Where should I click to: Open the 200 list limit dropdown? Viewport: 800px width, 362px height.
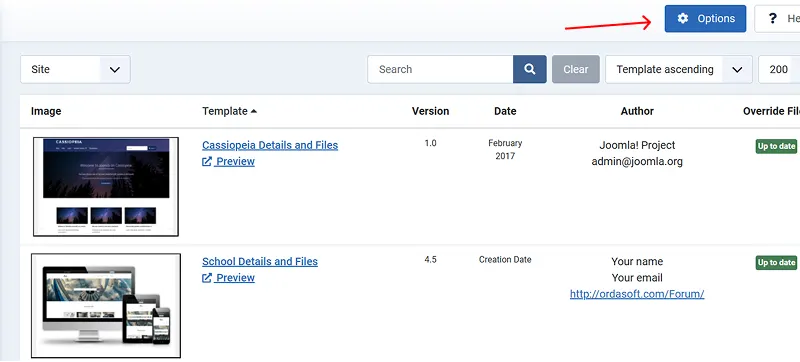point(779,69)
